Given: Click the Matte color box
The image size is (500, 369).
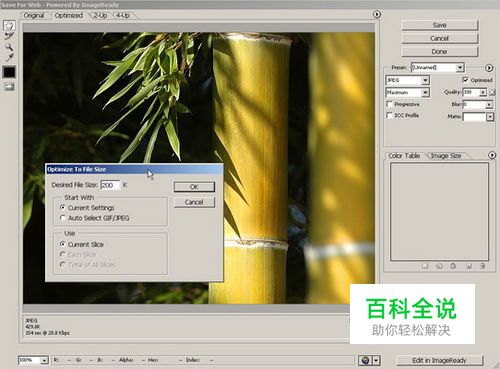Looking at the screenshot, I should [x=474, y=117].
